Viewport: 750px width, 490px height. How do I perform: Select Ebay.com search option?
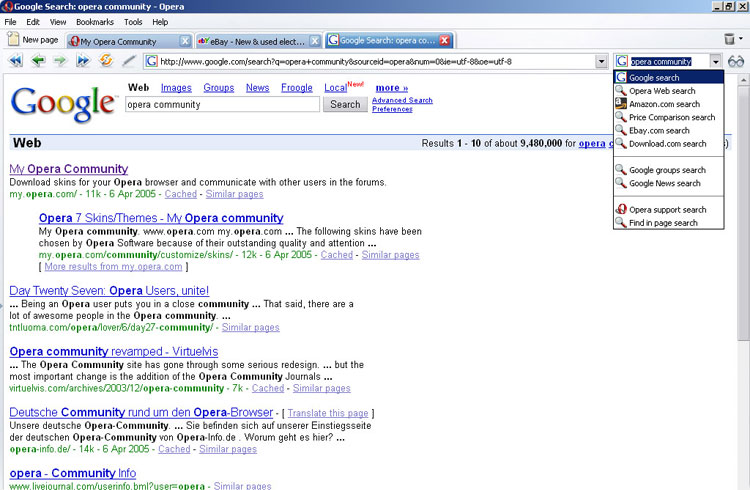669,131
